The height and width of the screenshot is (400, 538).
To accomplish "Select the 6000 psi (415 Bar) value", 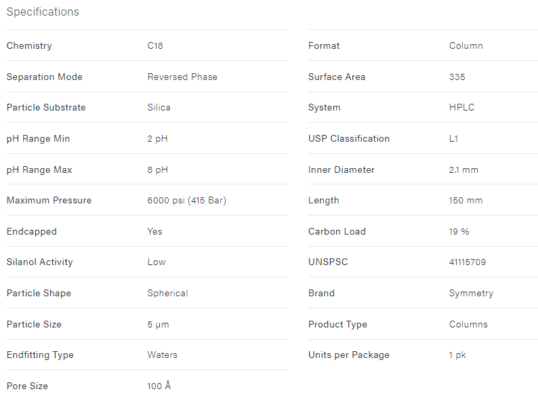I will (x=187, y=200).
